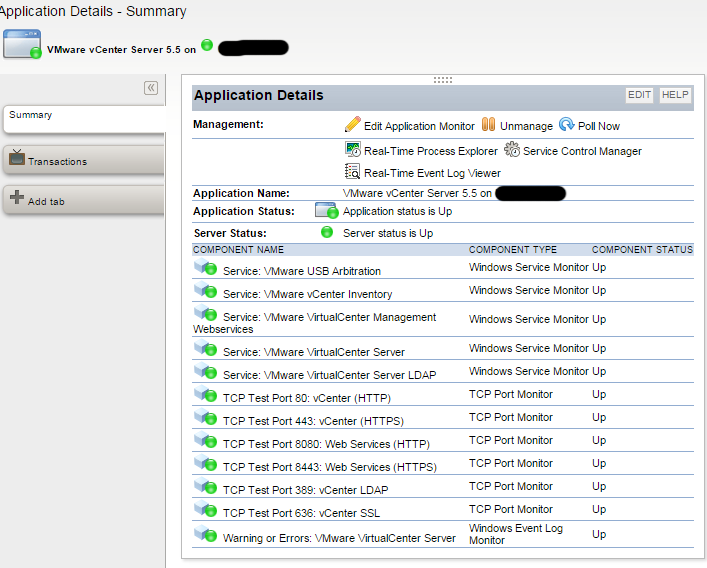Open Service Control Manager link

[x=582, y=151]
